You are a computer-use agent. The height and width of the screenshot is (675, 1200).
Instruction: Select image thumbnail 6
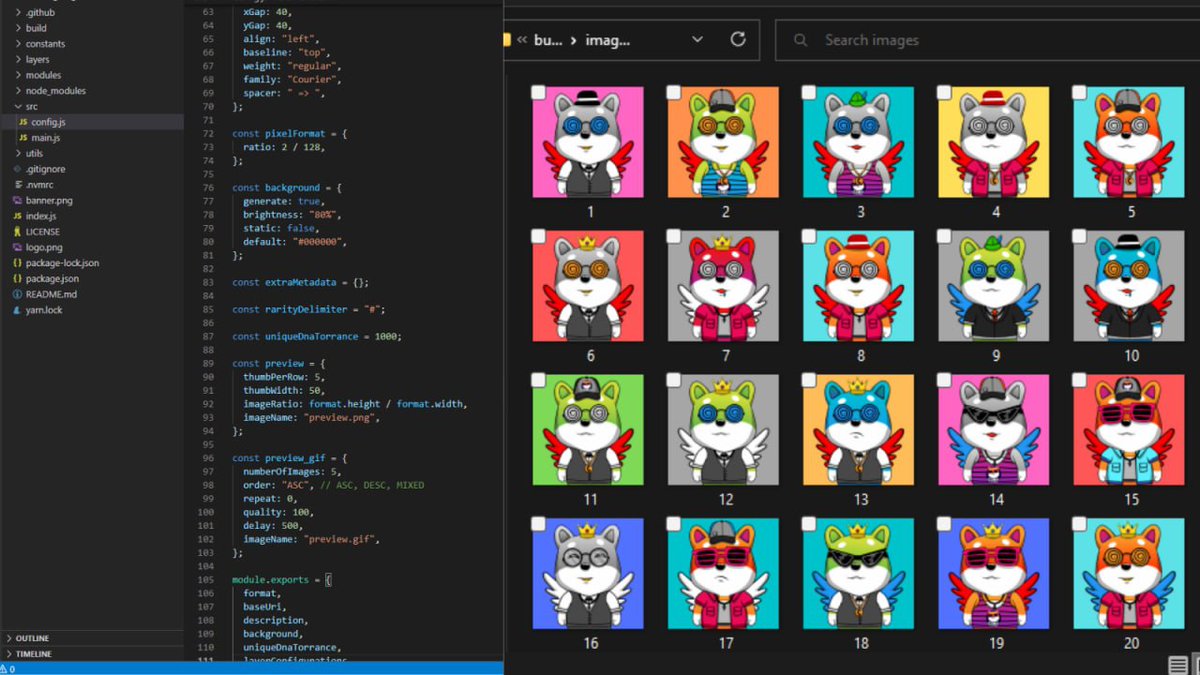(x=588, y=286)
